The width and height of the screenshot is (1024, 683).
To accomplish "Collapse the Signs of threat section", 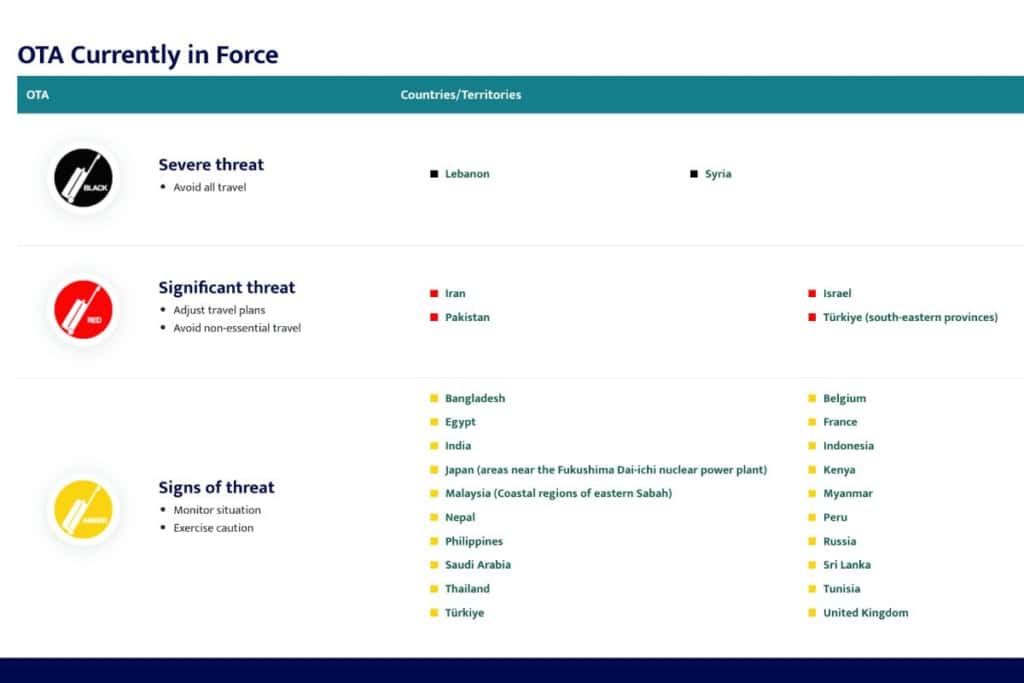I will pyautogui.click(x=216, y=487).
